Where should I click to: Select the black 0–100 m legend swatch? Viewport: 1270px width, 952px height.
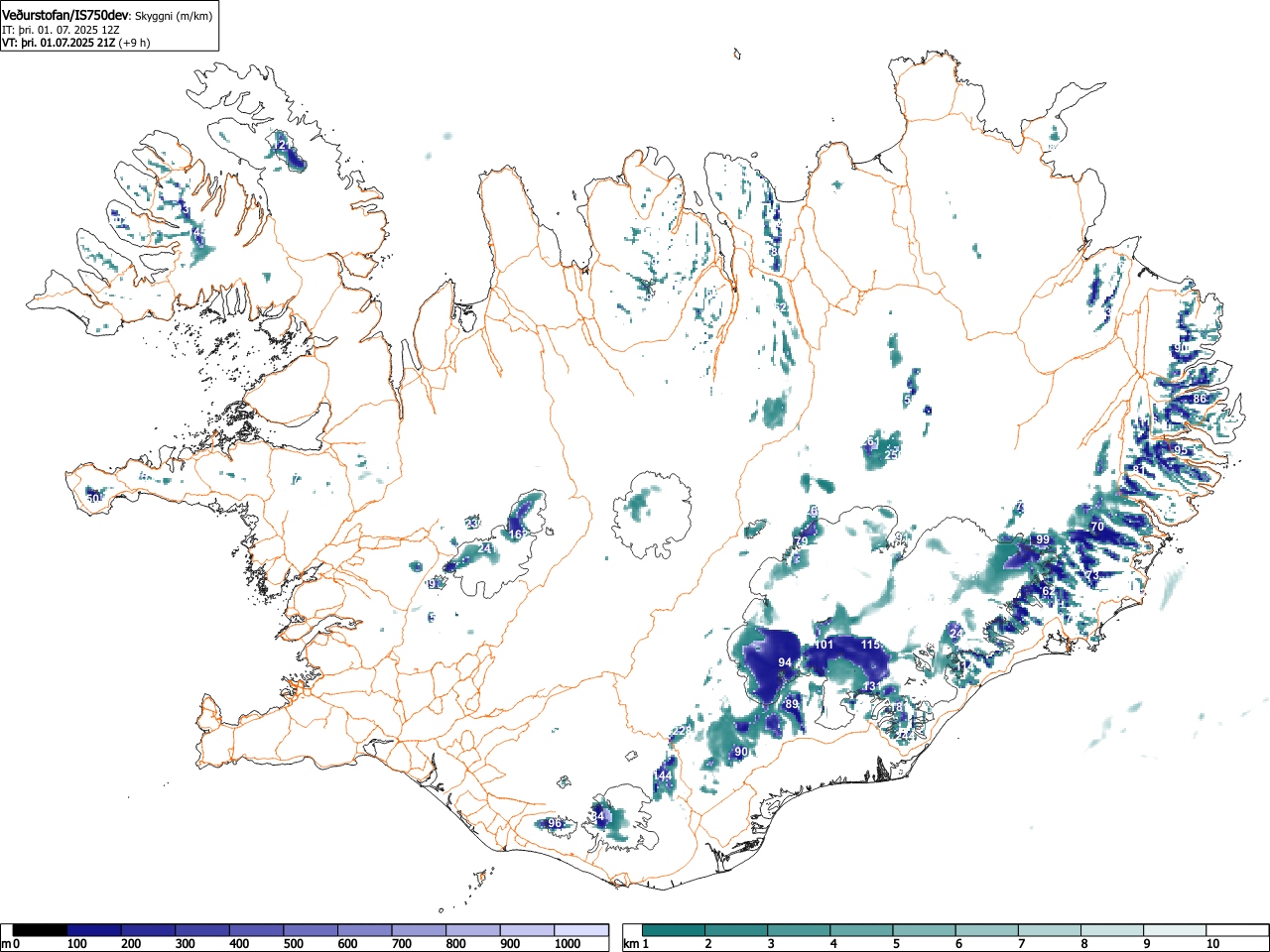coord(41,930)
